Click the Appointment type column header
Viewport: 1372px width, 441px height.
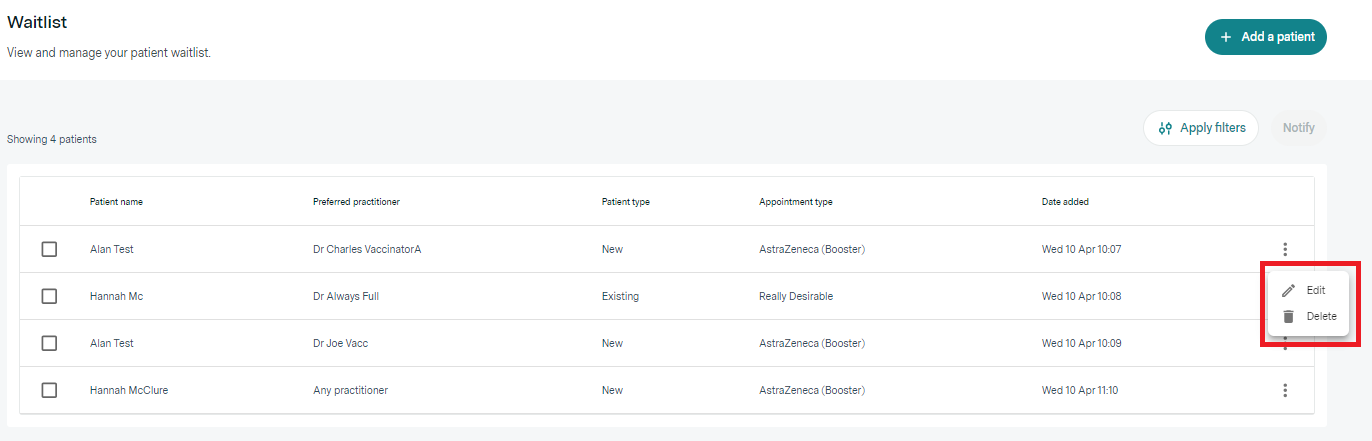pyautogui.click(x=795, y=202)
